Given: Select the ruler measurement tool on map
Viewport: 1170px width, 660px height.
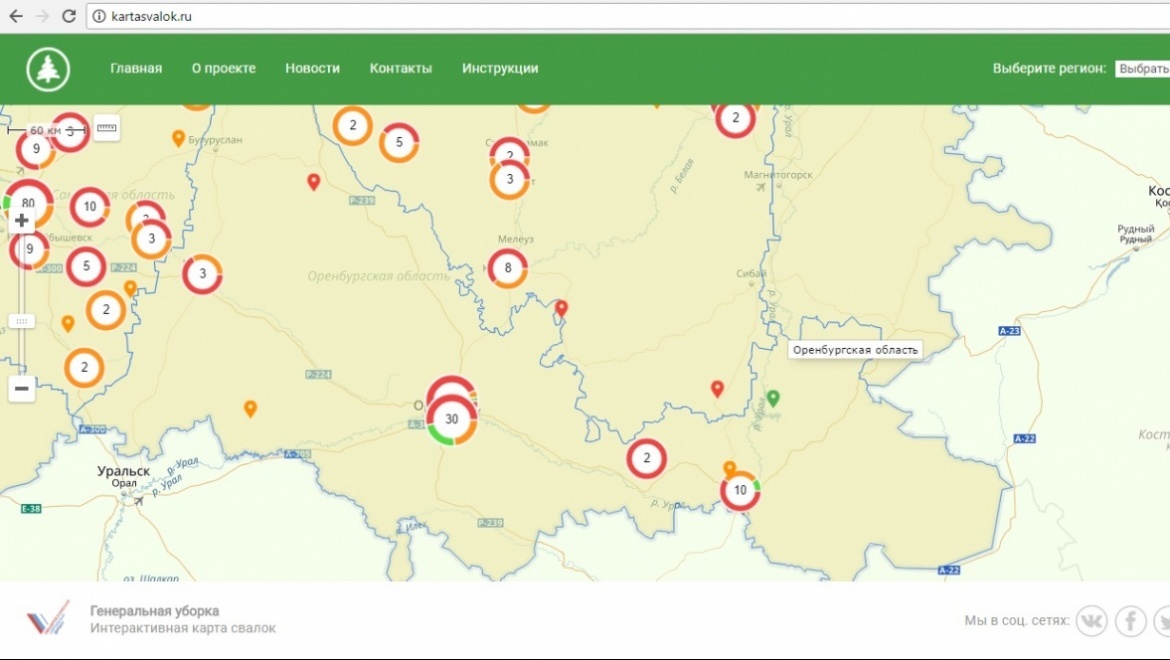Looking at the screenshot, I should coord(107,128).
